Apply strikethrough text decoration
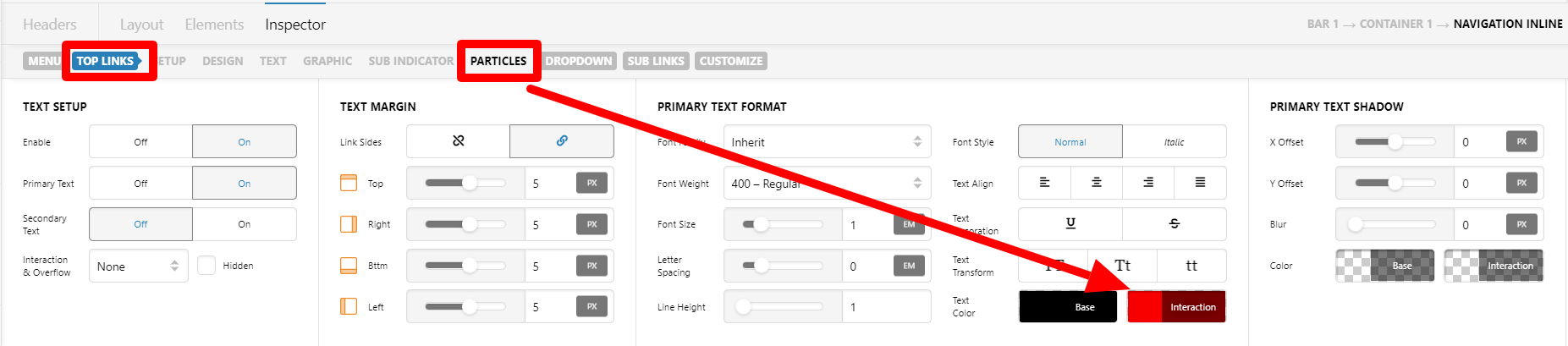Screen dimensions: 1568x346 coord(1175,224)
